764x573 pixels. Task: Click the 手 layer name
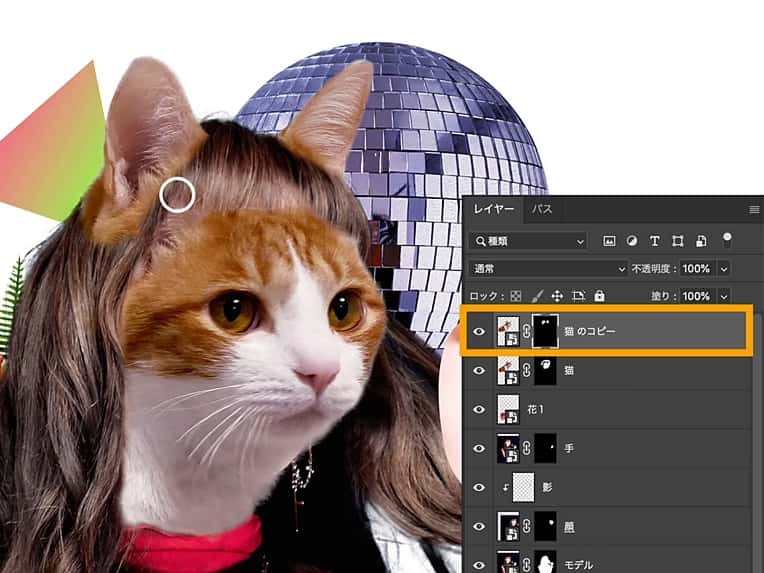(569, 449)
